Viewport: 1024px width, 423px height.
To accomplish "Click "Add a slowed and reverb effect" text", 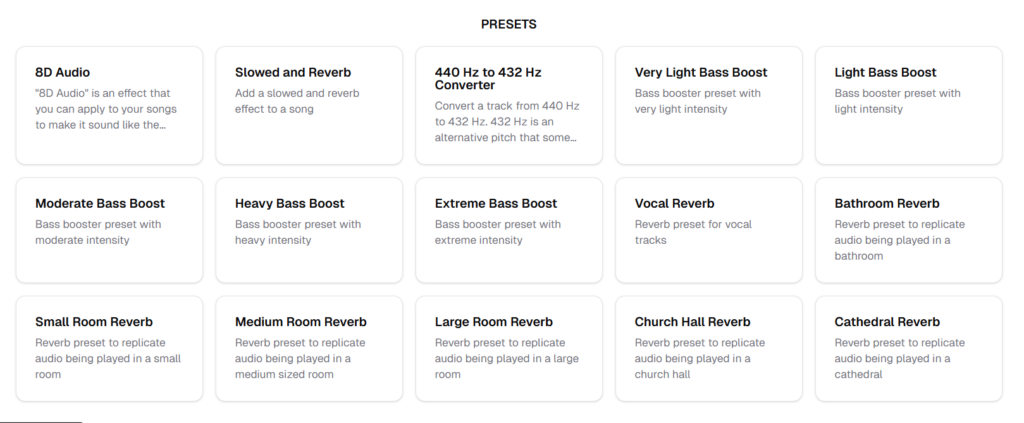I will [x=297, y=101].
